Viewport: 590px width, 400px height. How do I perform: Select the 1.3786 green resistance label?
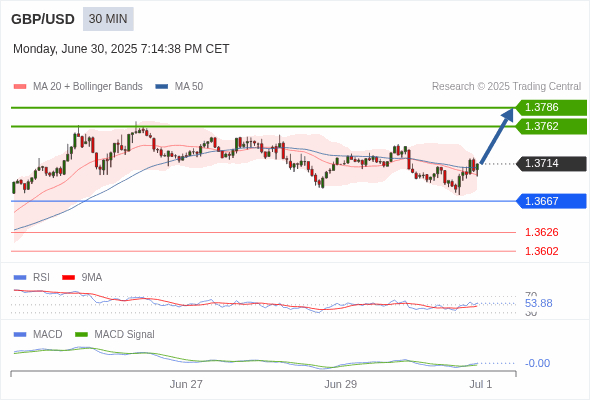551,108
